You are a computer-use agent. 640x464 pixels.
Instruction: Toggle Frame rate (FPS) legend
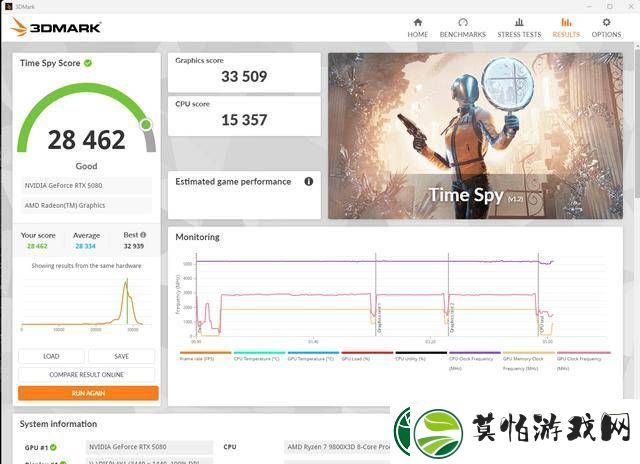click(x=205, y=356)
